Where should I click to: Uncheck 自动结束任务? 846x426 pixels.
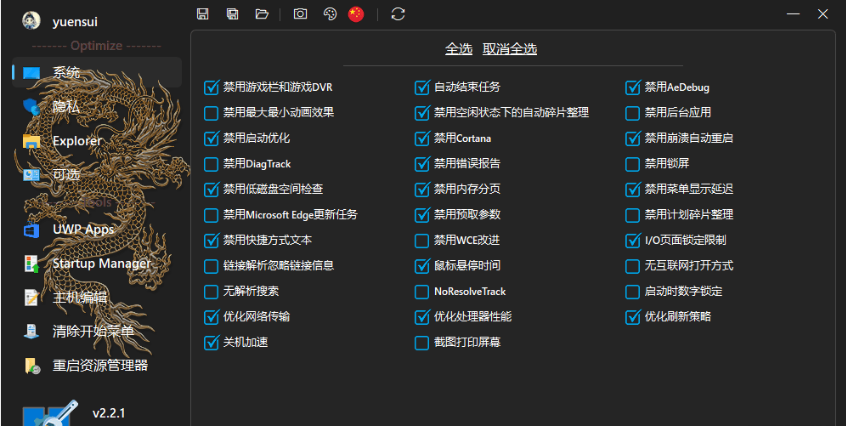[x=421, y=87]
